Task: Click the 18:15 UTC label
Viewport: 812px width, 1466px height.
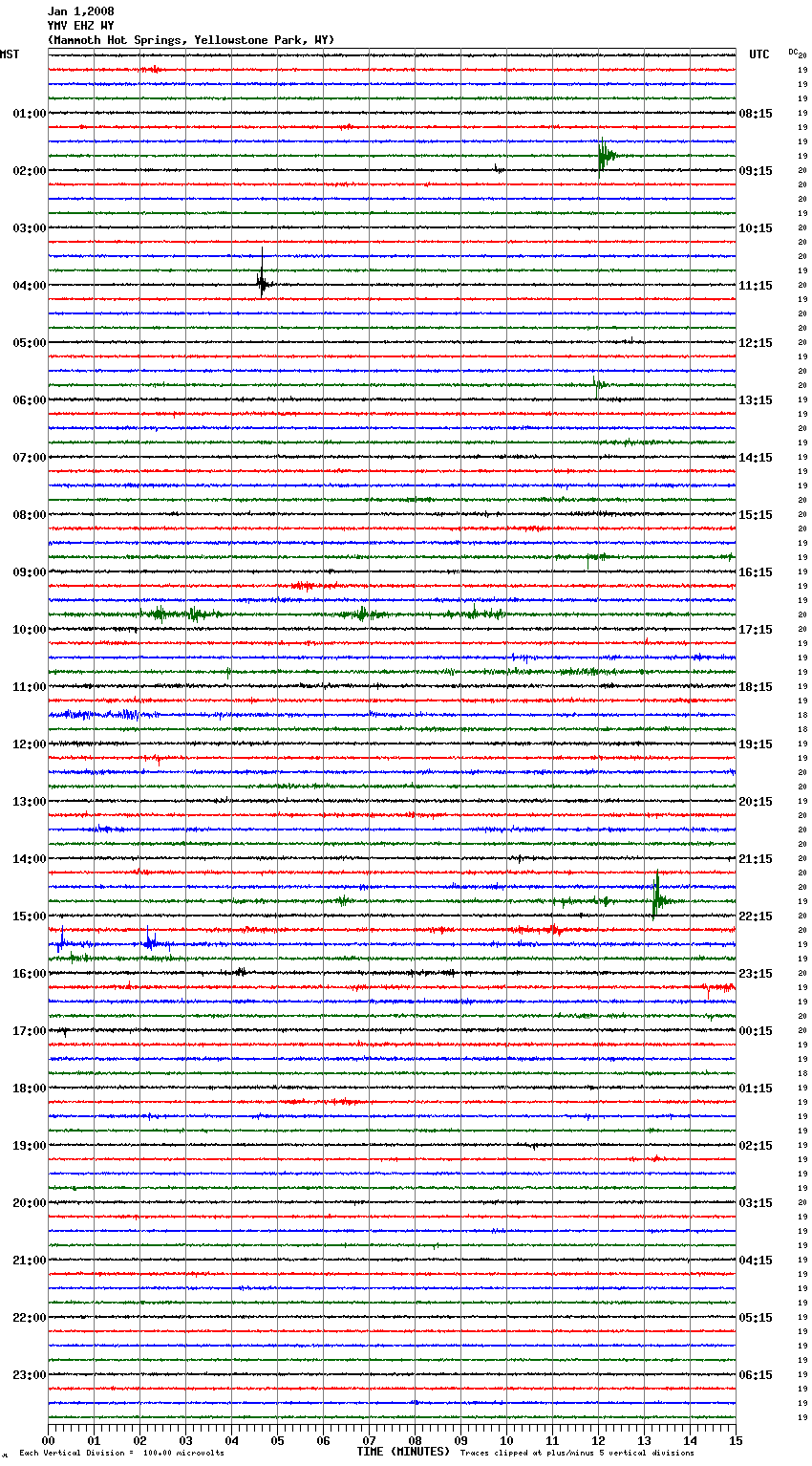Action: (x=756, y=687)
